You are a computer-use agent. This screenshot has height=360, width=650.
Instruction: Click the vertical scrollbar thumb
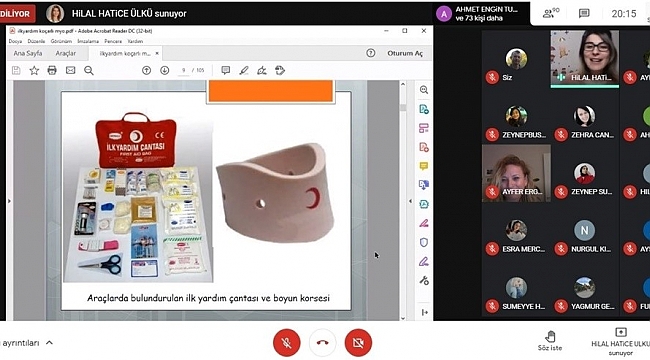pos(403,107)
